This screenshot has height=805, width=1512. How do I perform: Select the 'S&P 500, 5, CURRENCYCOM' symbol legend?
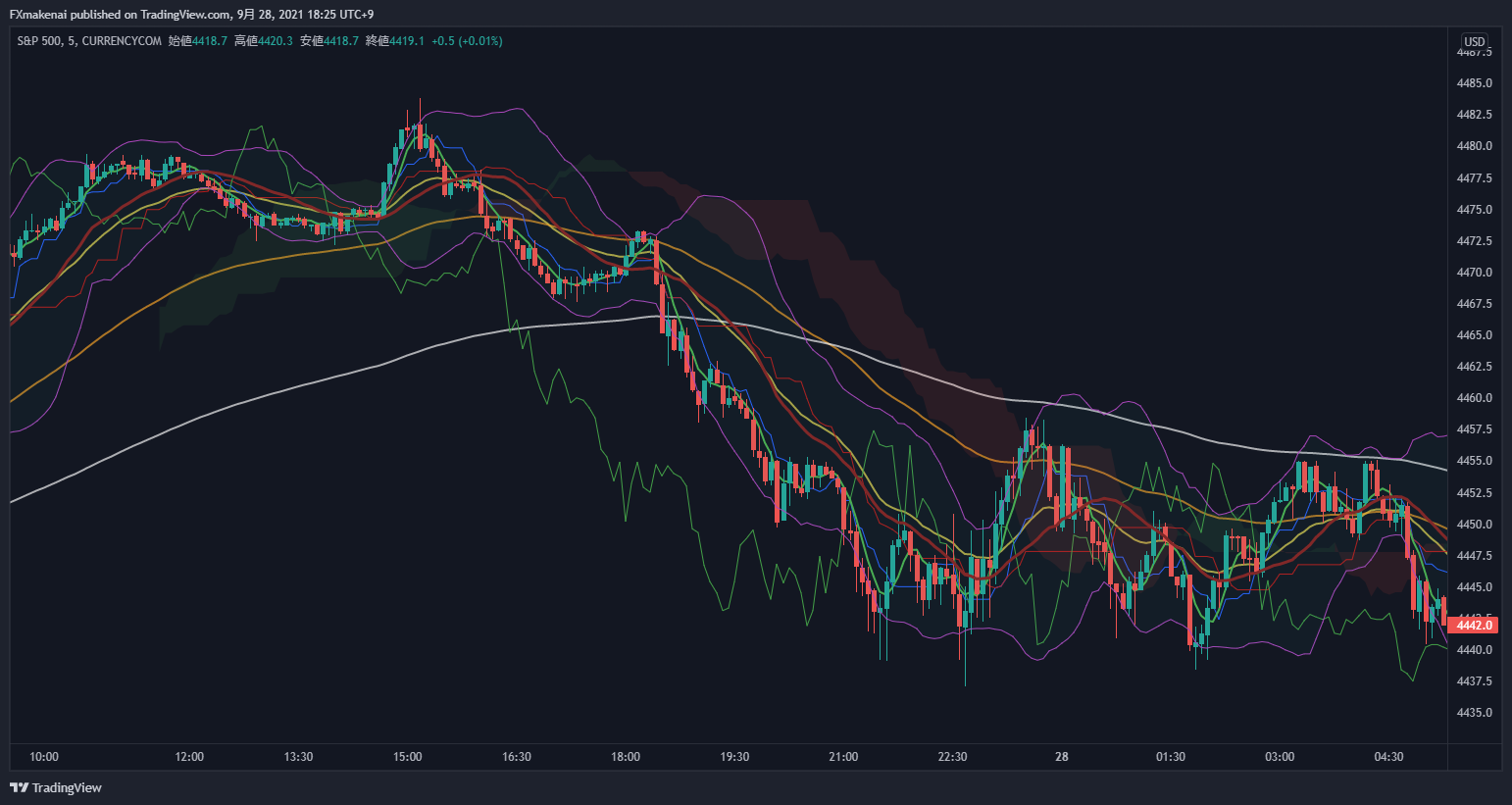click(89, 41)
